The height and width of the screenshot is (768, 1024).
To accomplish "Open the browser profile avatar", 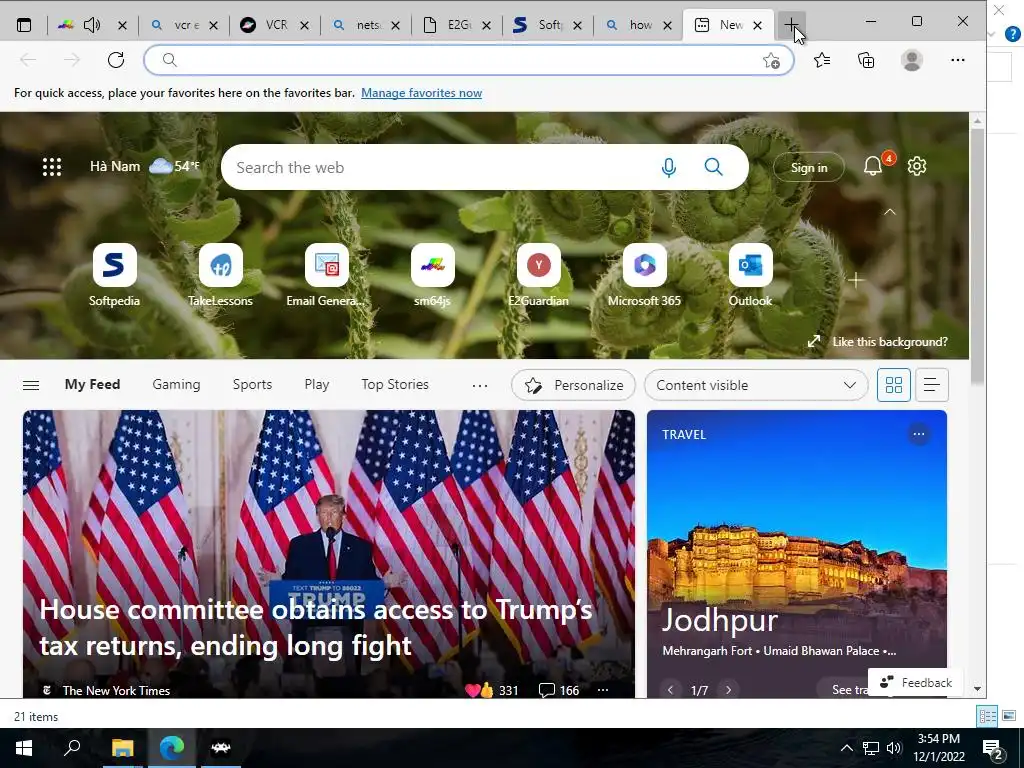I will tap(912, 60).
